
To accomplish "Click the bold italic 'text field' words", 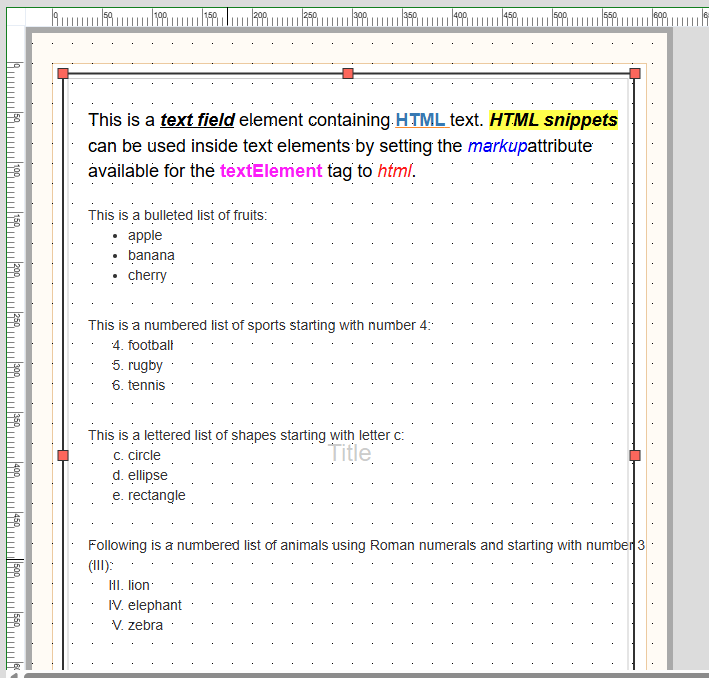I will tap(197, 120).
